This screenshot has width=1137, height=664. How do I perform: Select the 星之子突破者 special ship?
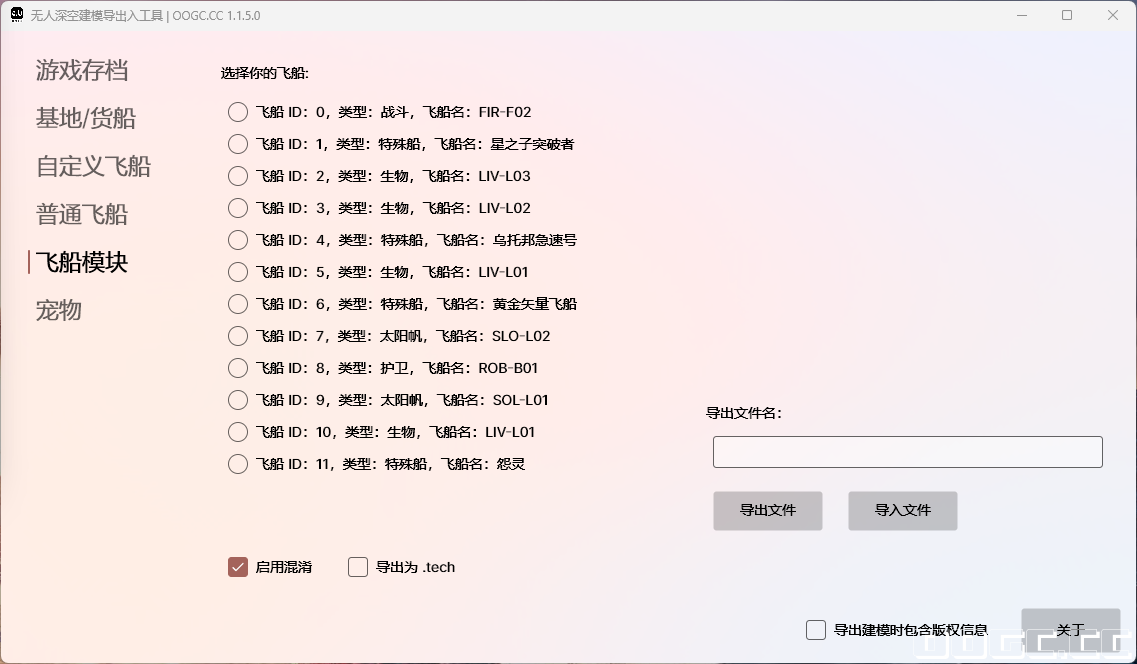coord(237,144)
